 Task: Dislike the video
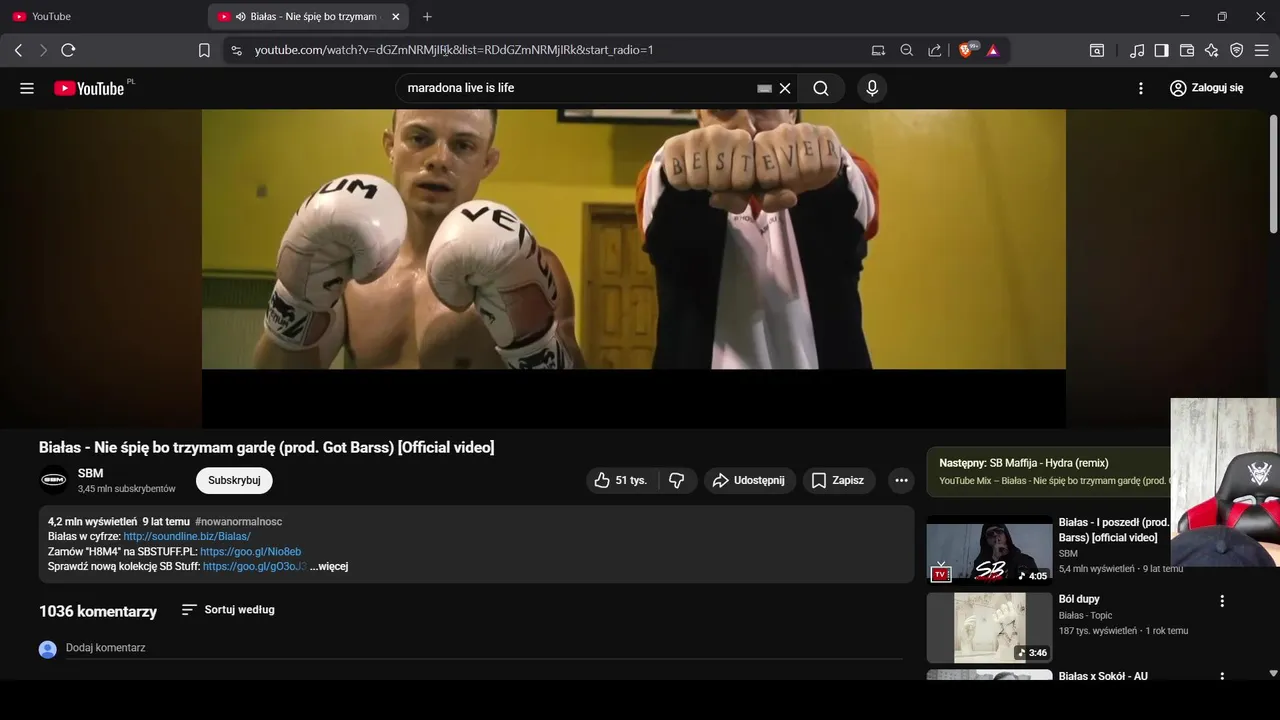(677, 481)
